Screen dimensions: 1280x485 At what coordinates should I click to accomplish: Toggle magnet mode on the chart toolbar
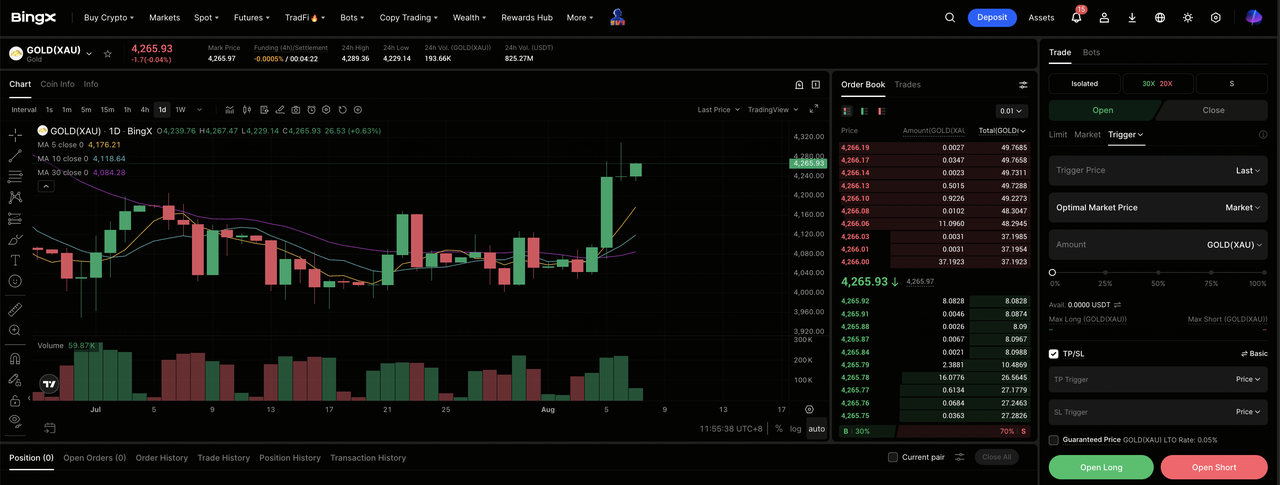coord(15,358)
